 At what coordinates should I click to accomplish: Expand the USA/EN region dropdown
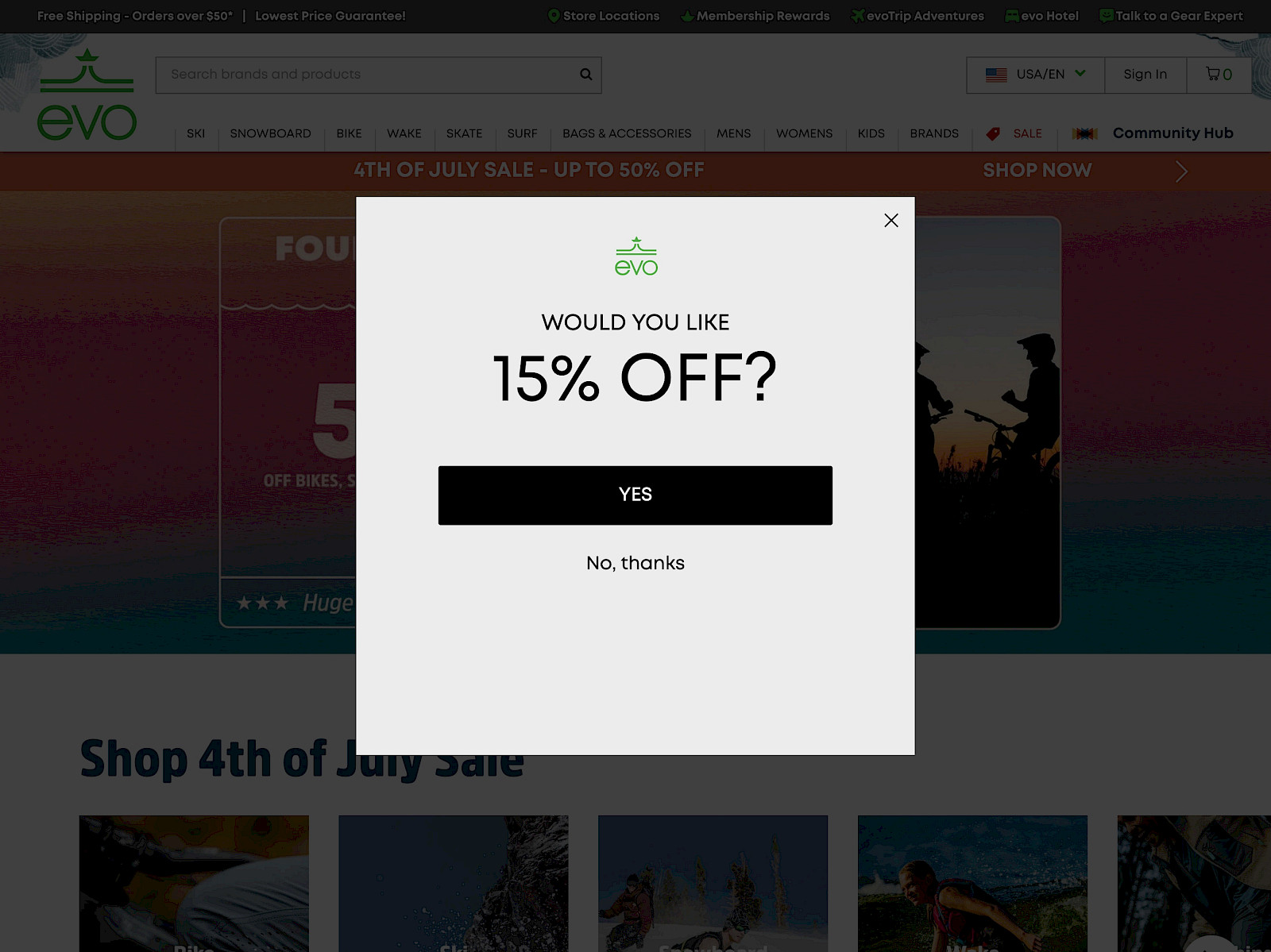point(1035,75)
